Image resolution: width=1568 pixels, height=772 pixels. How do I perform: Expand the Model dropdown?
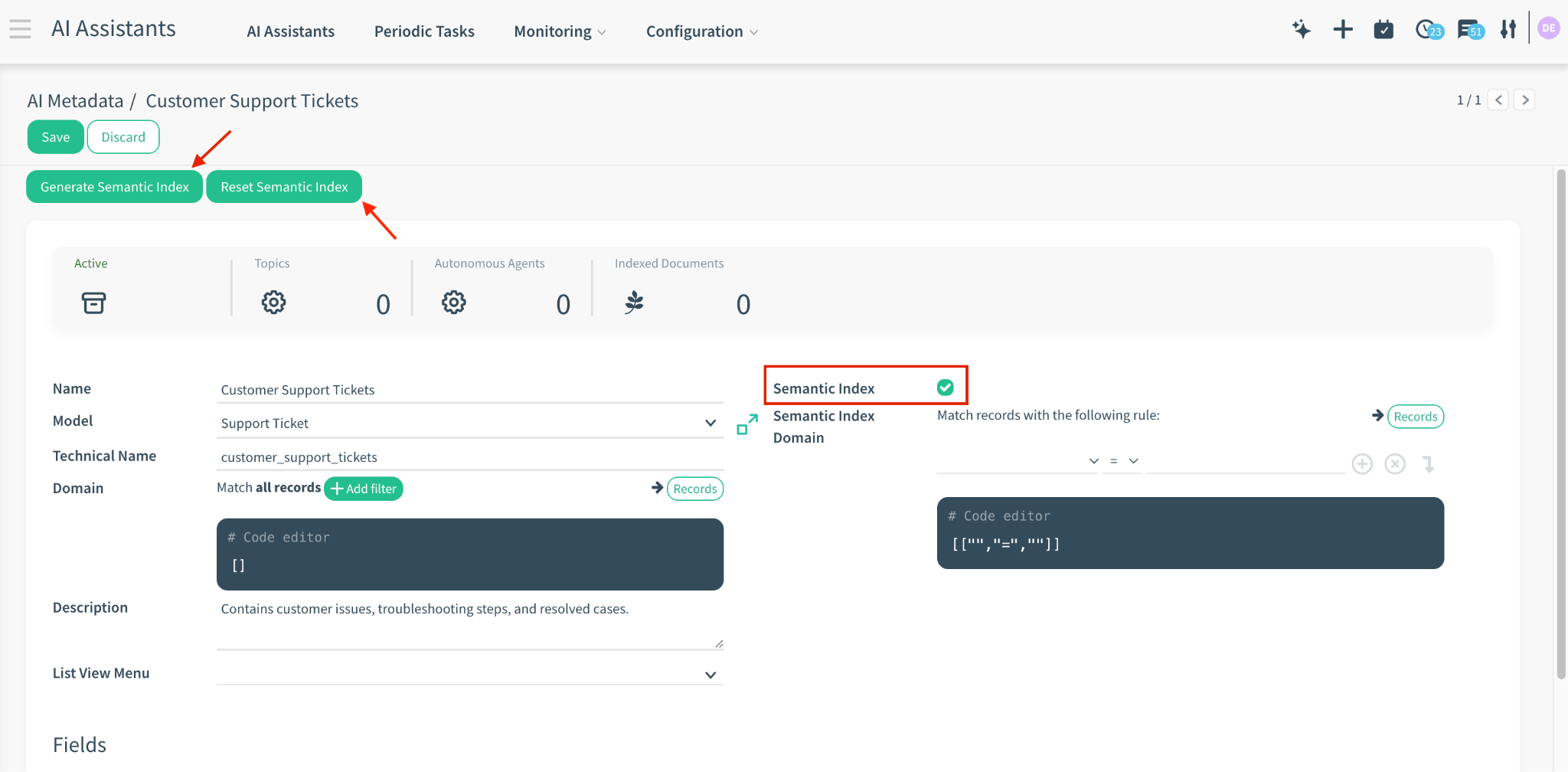point(710,424)
